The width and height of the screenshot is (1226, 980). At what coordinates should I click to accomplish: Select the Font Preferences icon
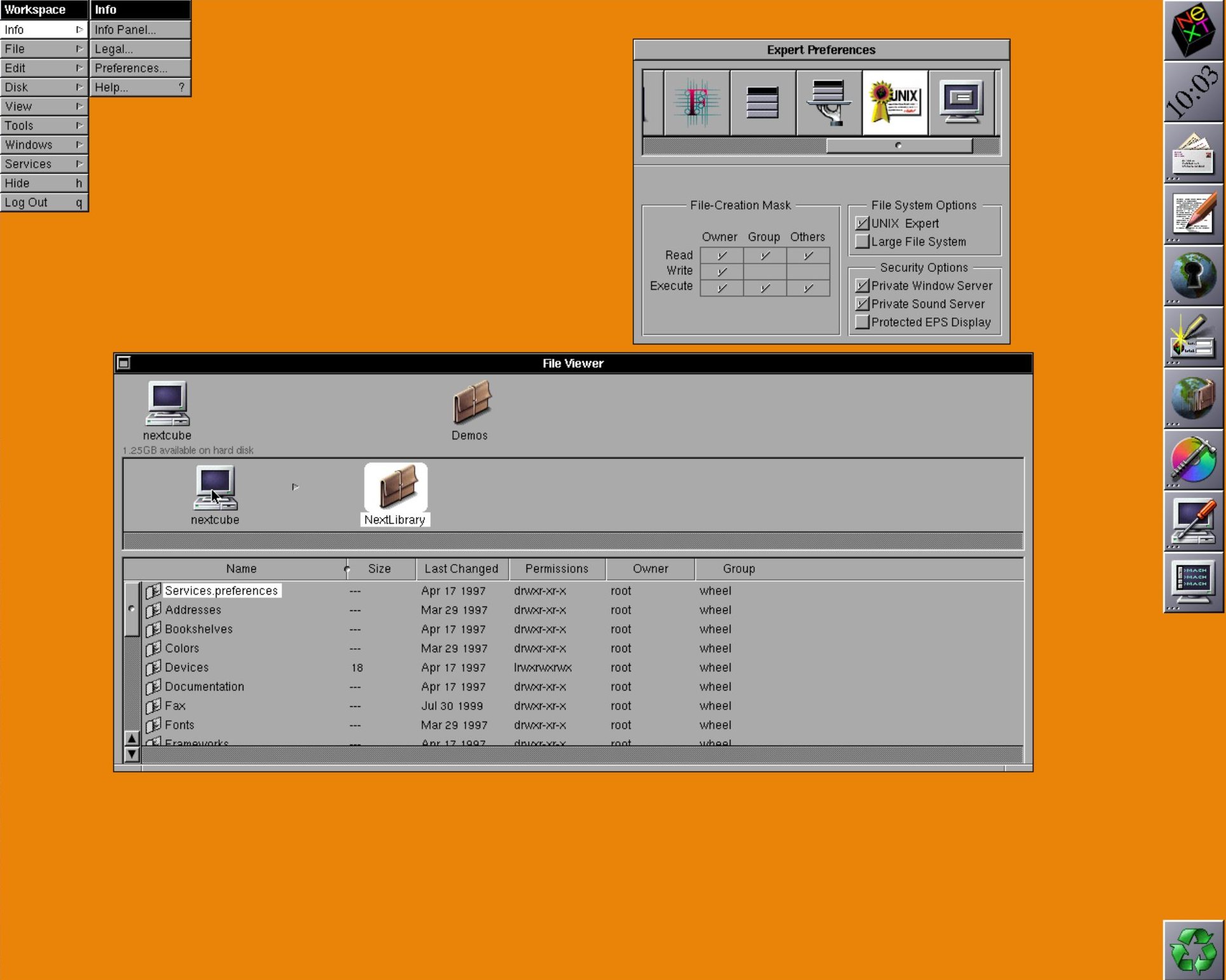696,103
